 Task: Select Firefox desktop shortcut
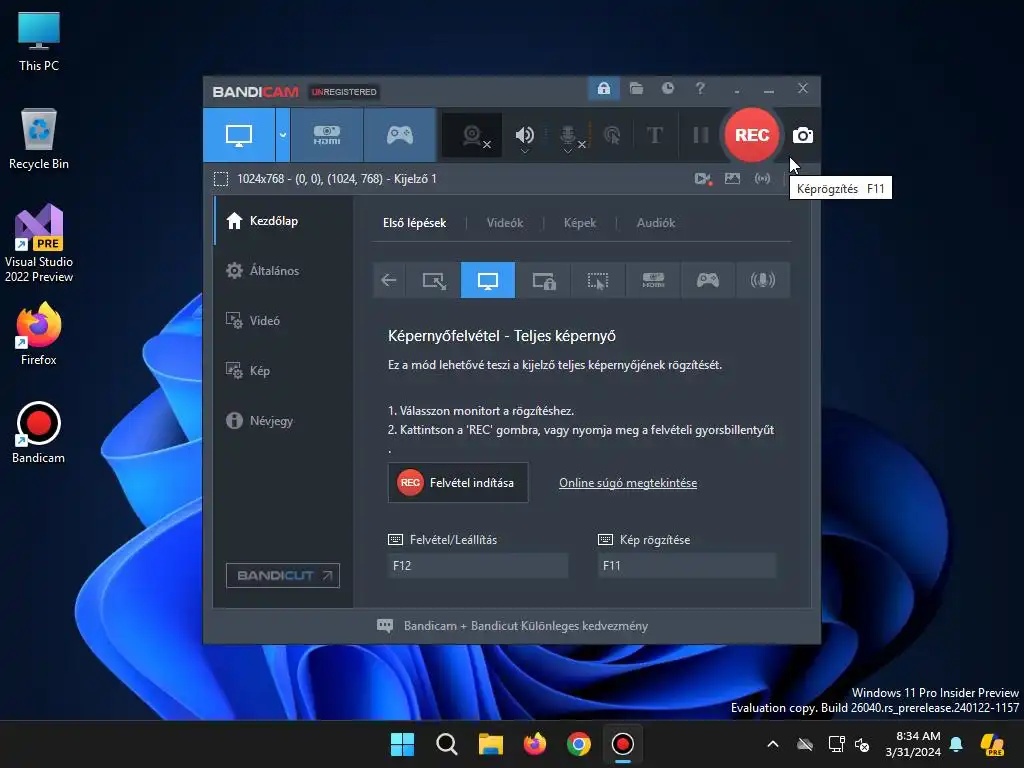point(39,334)
